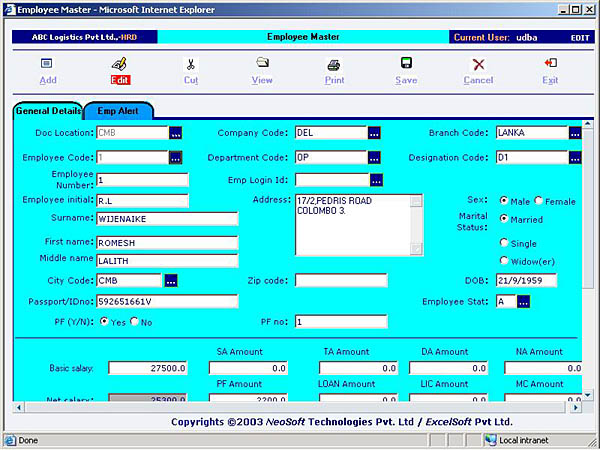Click the Cancel X icon

(x=478, y=64)
